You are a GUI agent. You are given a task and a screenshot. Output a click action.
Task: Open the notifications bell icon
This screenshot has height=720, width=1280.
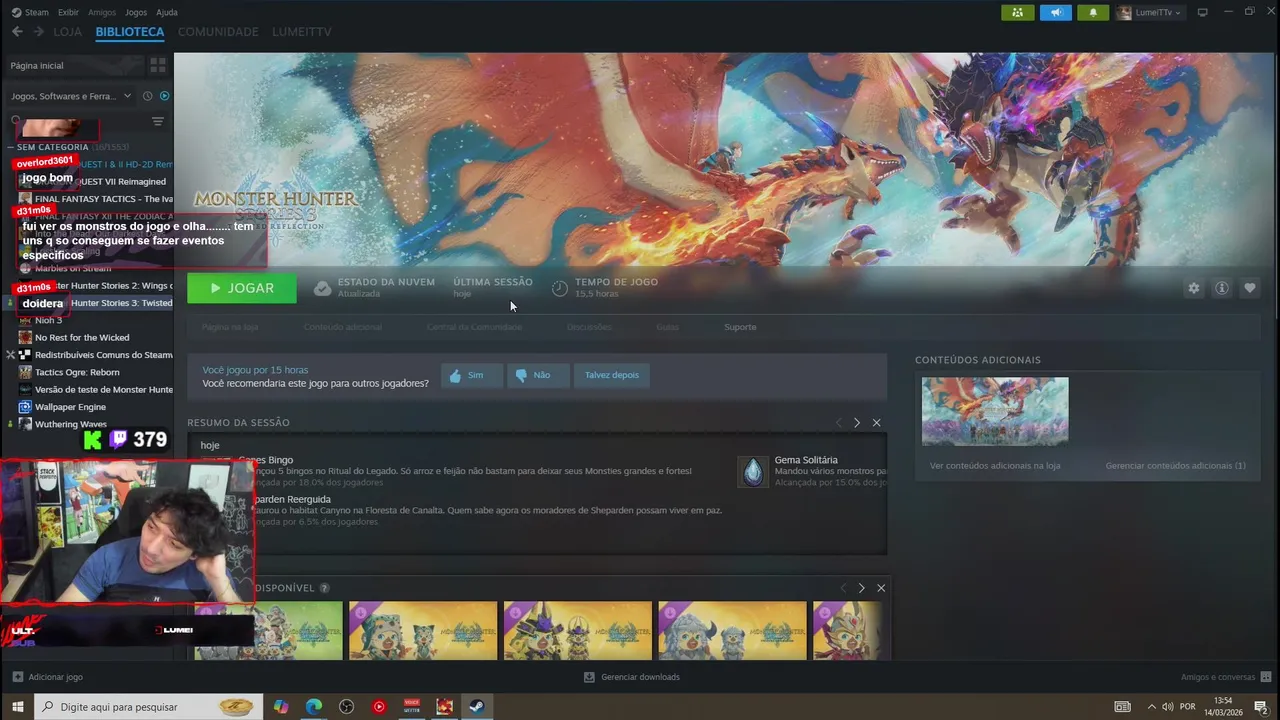1093,12
